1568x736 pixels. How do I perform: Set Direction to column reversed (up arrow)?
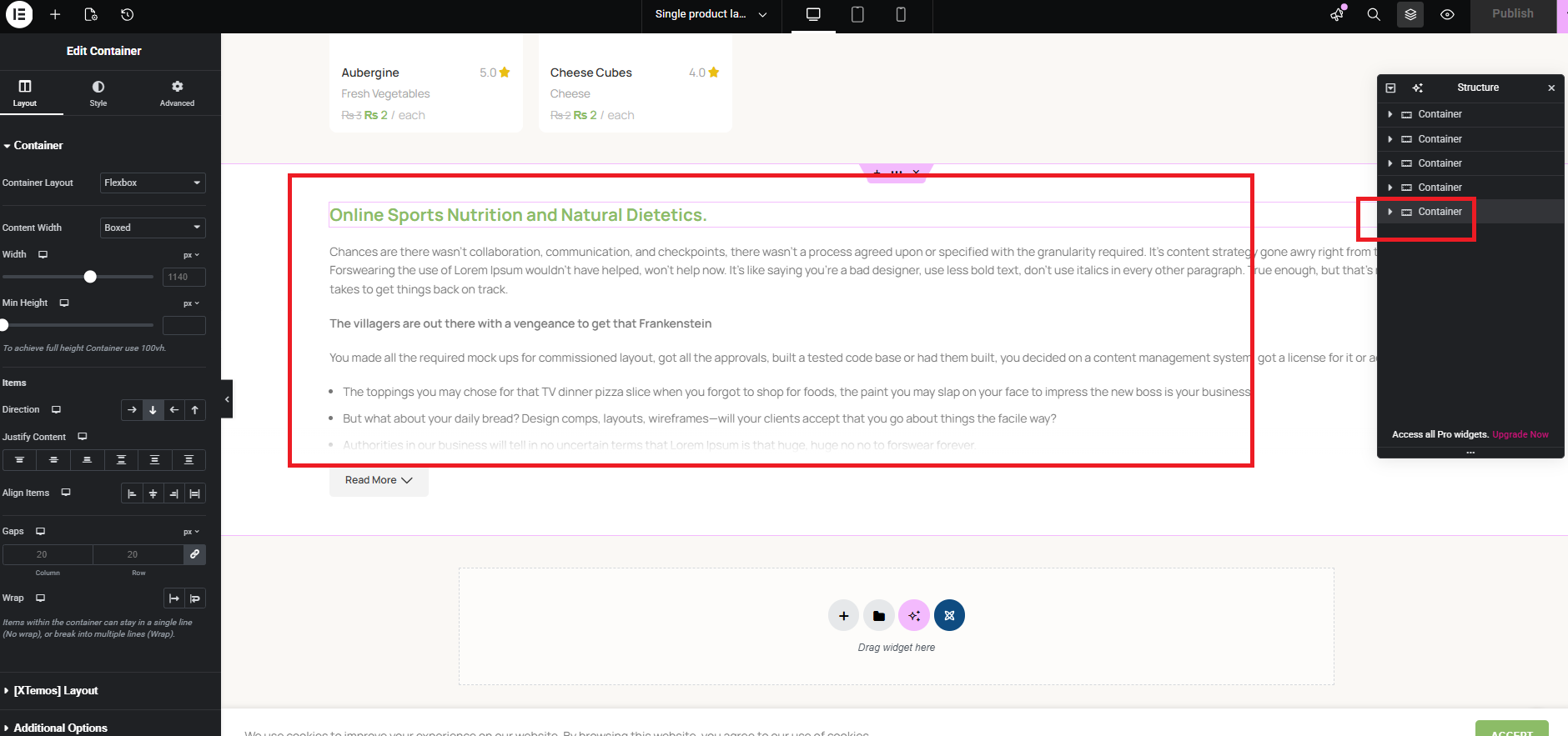click(x=195, y=409)
